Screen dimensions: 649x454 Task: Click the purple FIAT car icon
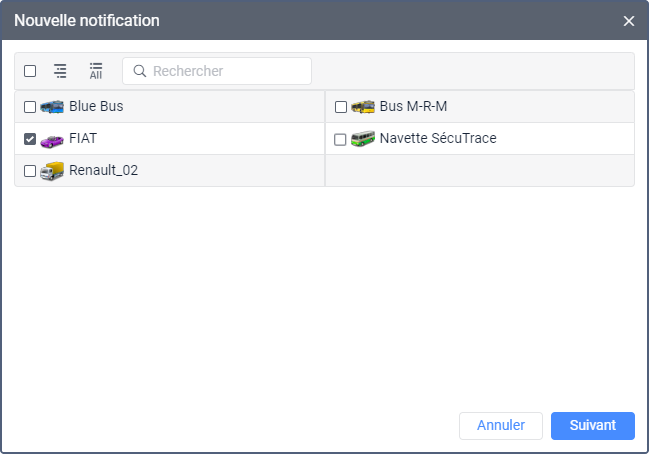pyautogui.click(x=52, y=139)
